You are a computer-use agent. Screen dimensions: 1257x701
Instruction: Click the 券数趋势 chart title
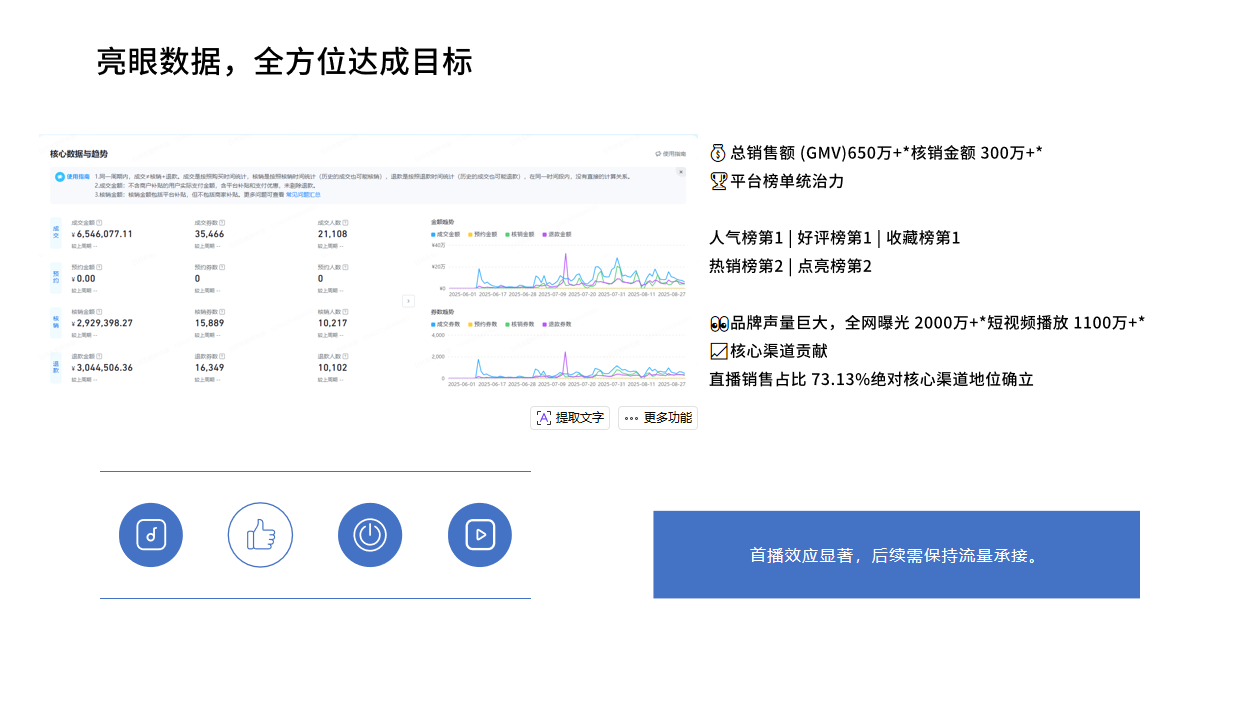tap(442, 312)
